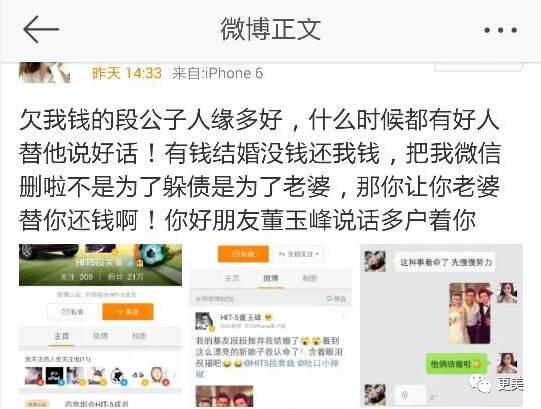Open the first attached profile screenshot
The width and height of the screenshot is (541, 409).
(x=100, y=325)
